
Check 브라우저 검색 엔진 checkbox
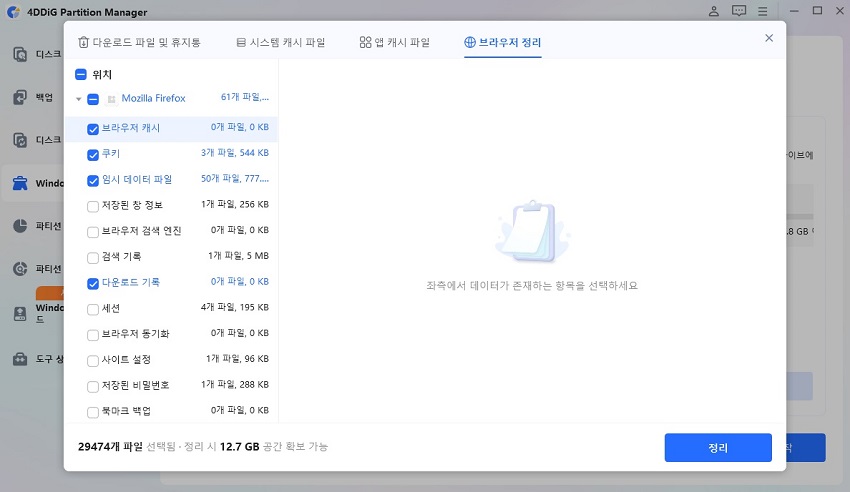pos(93,232)
